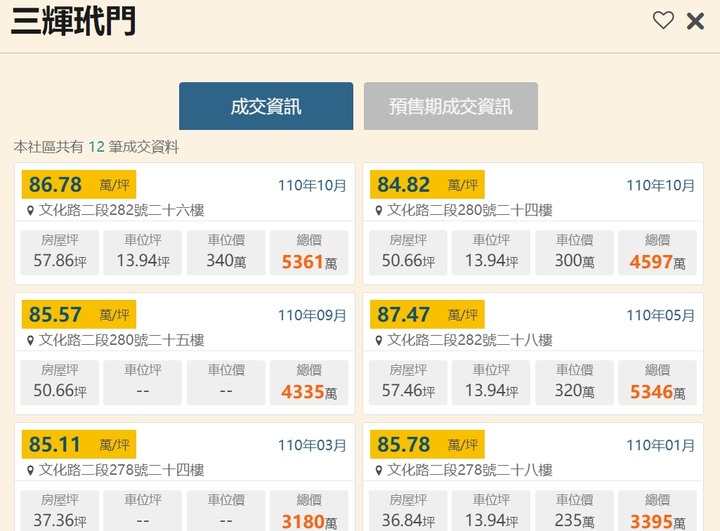The height and width of the screenshot is (531, 720).
Task: Click the 12 transaction count text
Action: [96, 147]
